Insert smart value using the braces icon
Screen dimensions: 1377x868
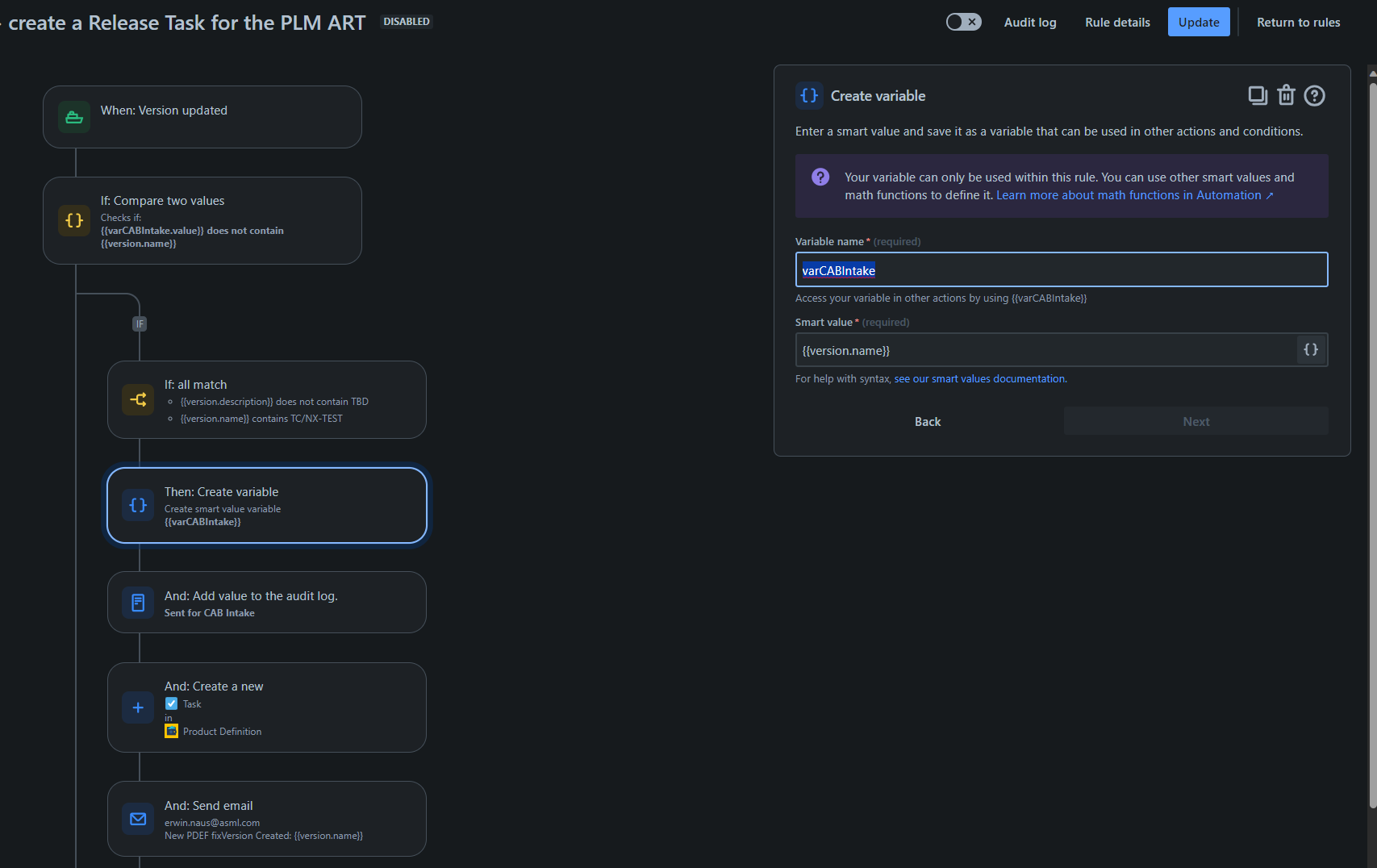(1311, 350)
